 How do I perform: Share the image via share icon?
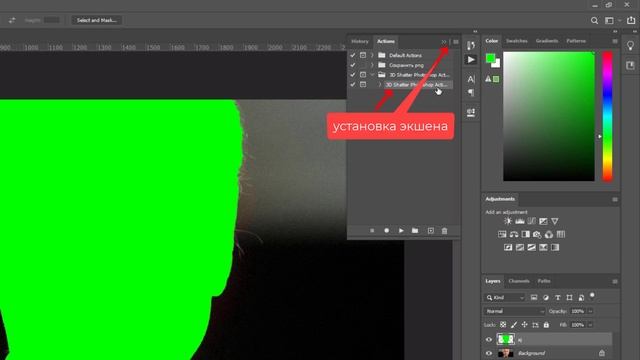pyautogui.click(x=631, y=20)
